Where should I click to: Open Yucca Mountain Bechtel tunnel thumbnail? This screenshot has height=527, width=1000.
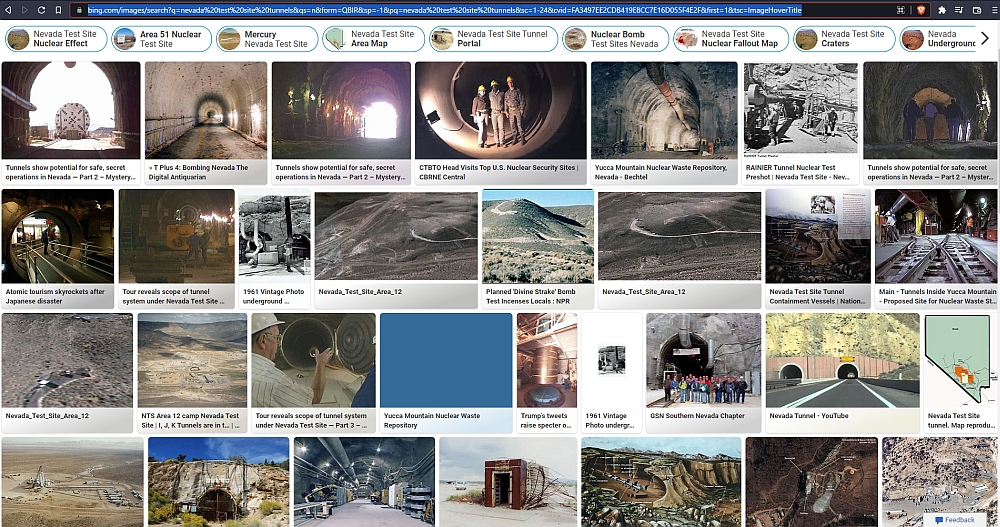[x=664, y=110]
